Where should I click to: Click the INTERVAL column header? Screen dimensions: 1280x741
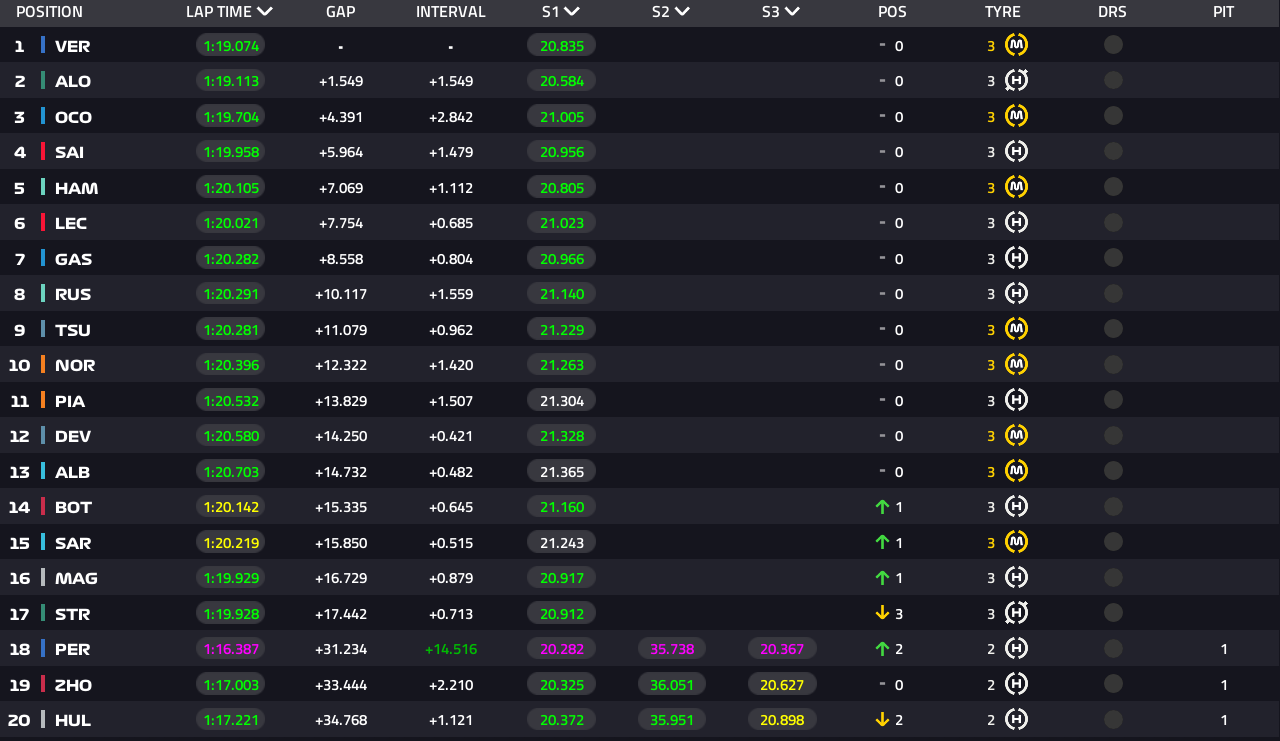pyautogui.click(x=451, y=12)
